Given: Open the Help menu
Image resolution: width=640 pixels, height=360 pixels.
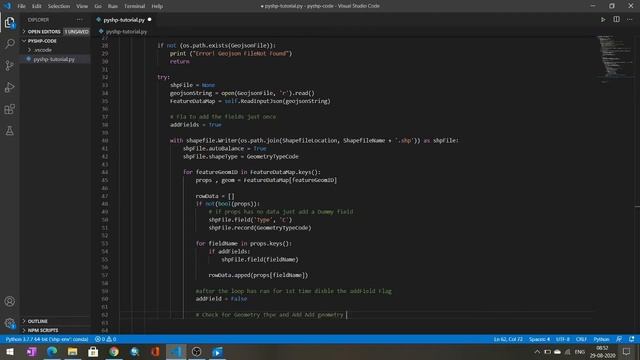Looking at the screenshot, I should [x=157, y=6].
